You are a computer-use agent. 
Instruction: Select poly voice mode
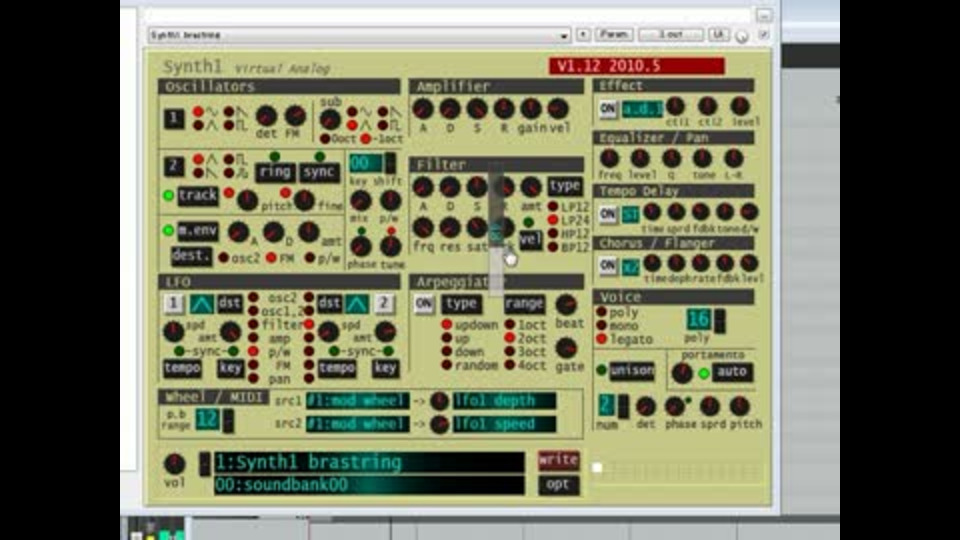[x=602, y=312]
